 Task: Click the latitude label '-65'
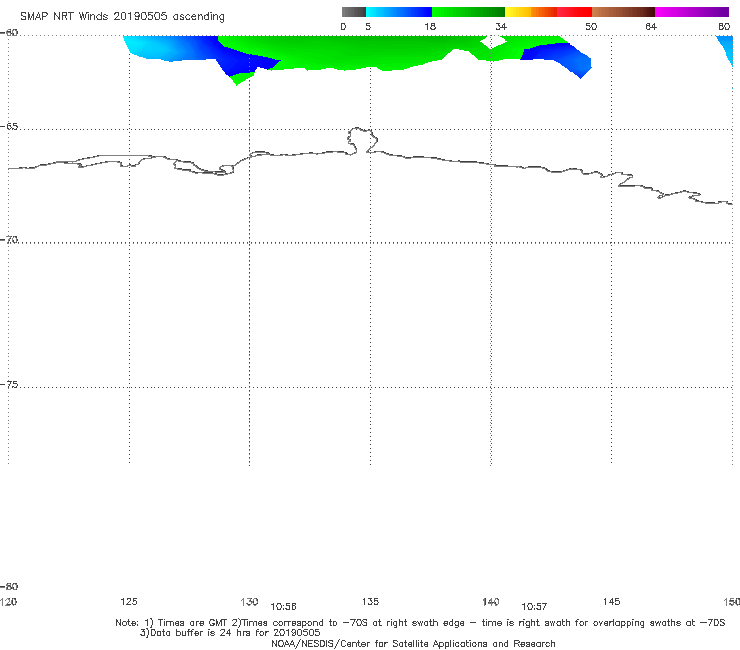9,127
